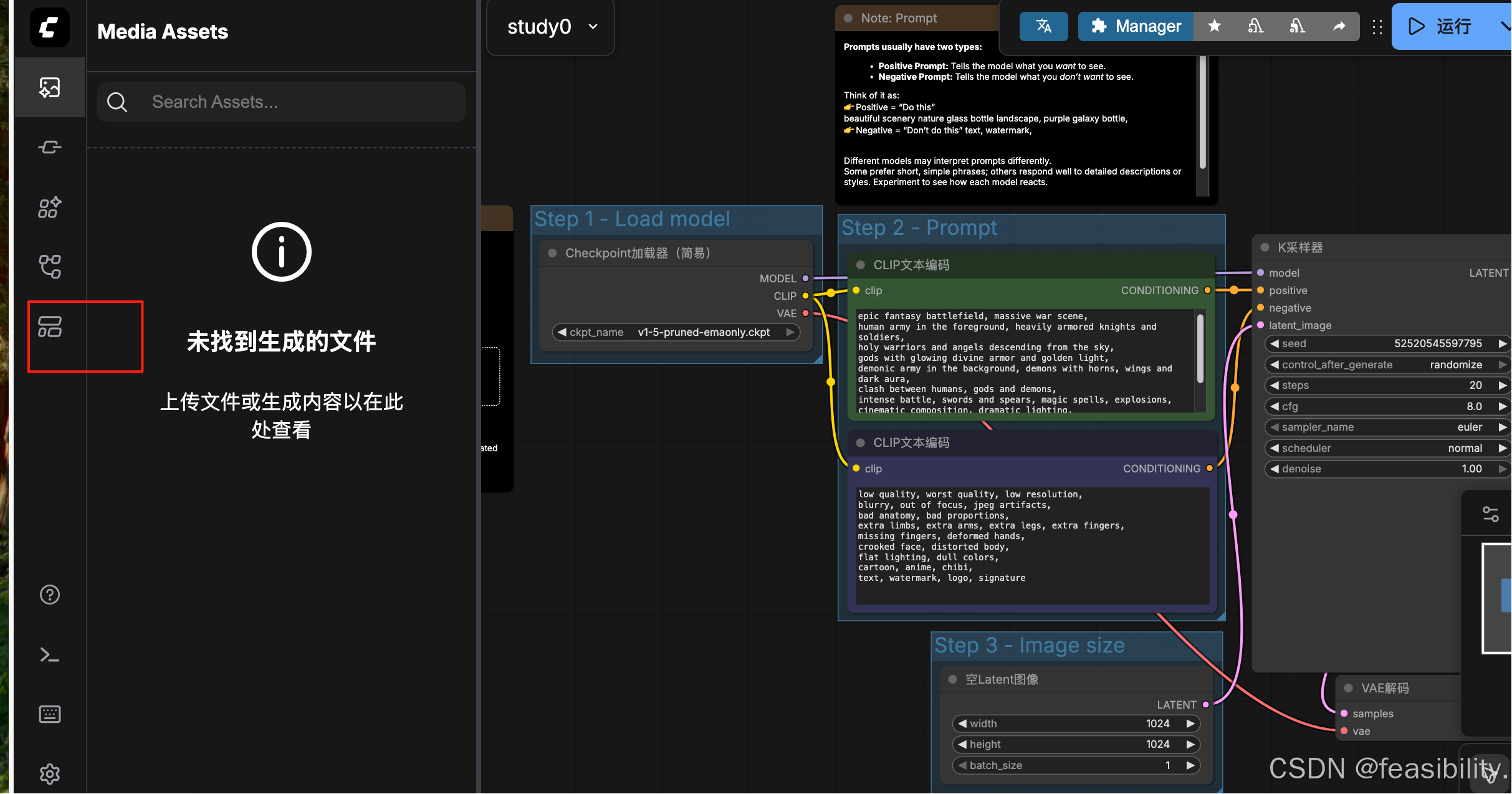Toggle the console terminal icon

point(49,654)
